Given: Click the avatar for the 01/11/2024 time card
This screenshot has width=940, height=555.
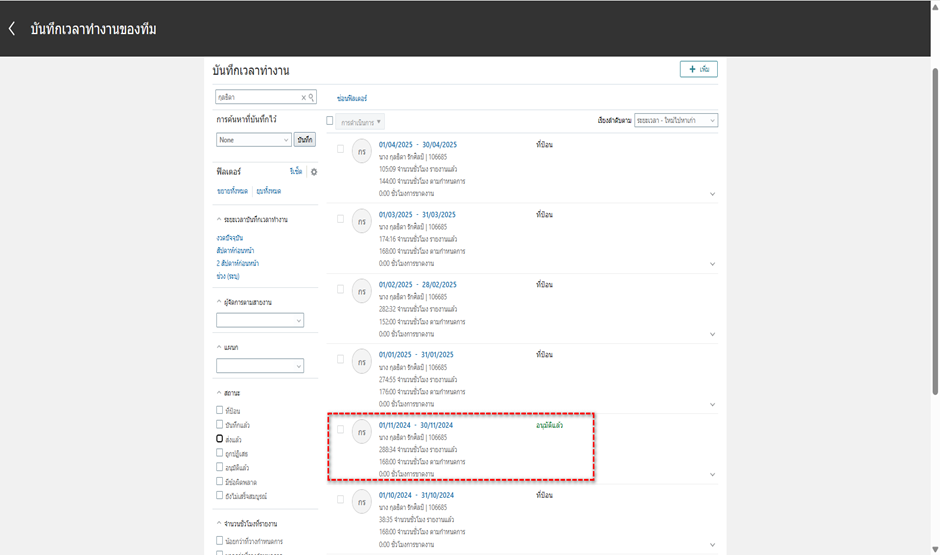Looking at the screenshot, I should click(x=361, y=430).
